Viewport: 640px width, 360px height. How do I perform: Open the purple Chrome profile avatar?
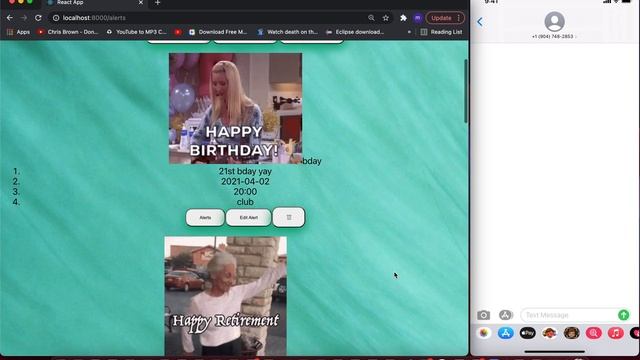pos(418,18)
